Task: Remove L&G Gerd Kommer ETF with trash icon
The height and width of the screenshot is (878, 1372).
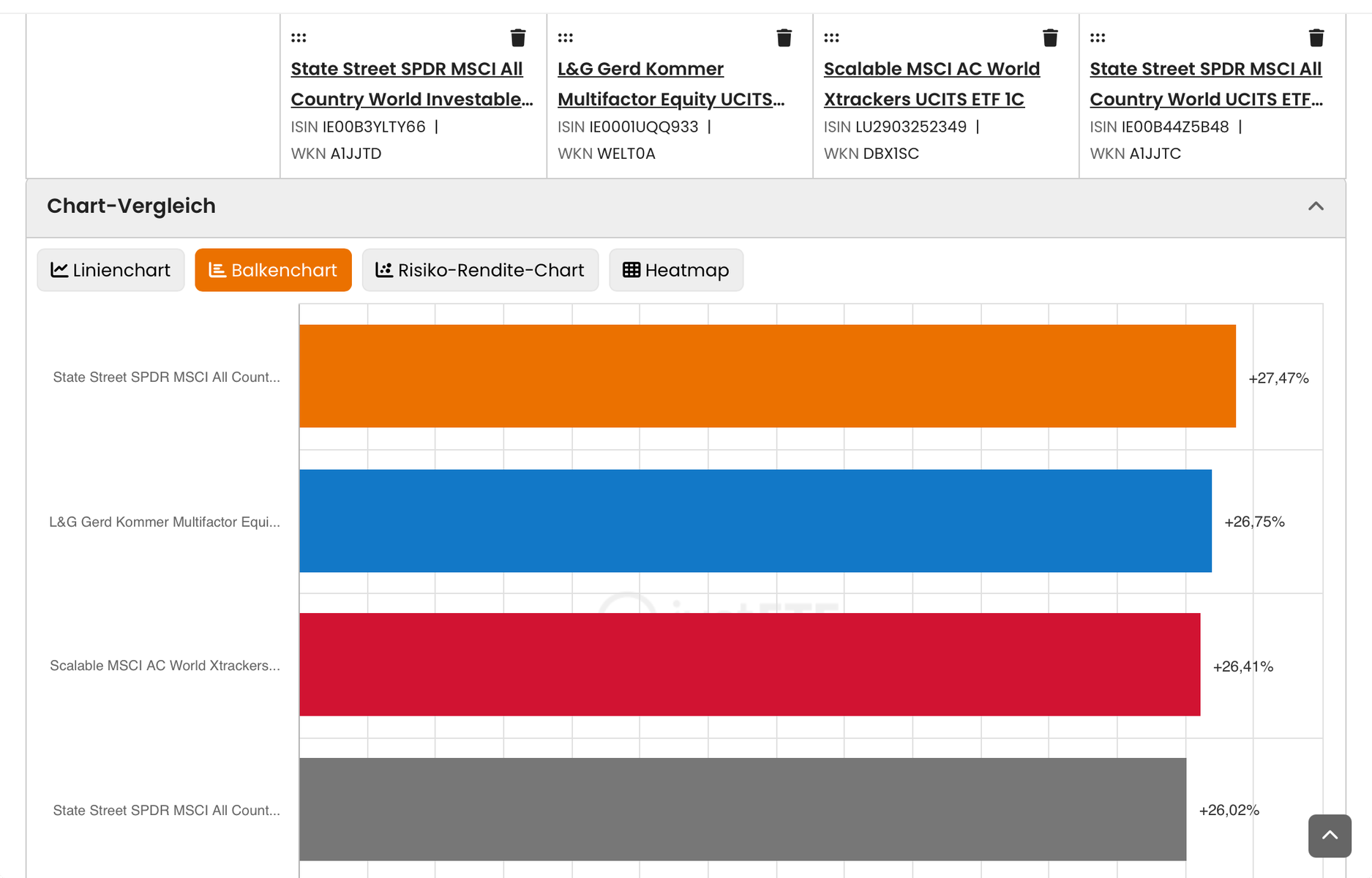Action: pyautogui.click(x=784, y=37)
